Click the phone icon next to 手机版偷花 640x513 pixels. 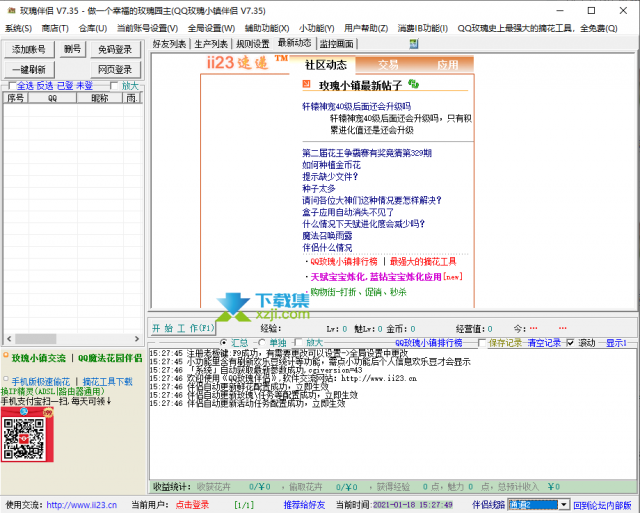[6, 381]
